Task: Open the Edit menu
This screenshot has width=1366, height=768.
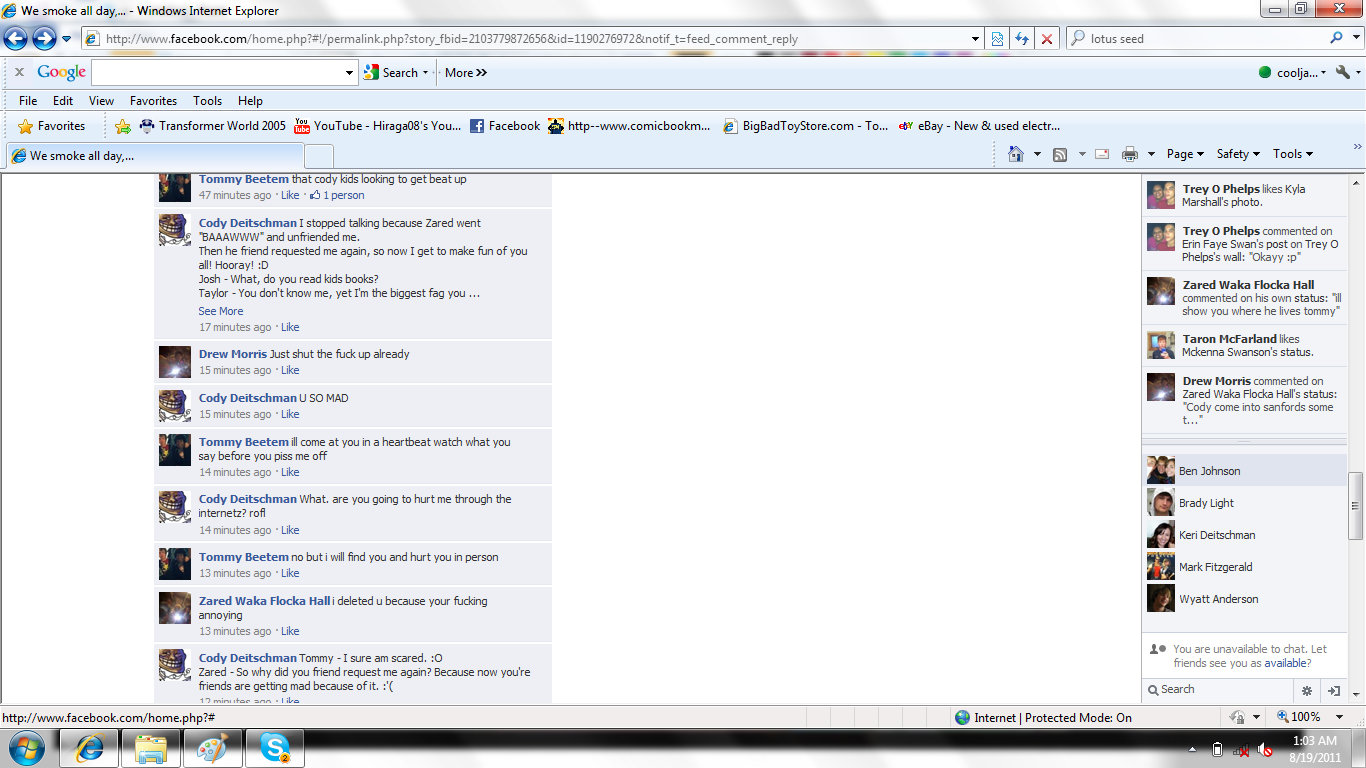Action: click(63, 101)
